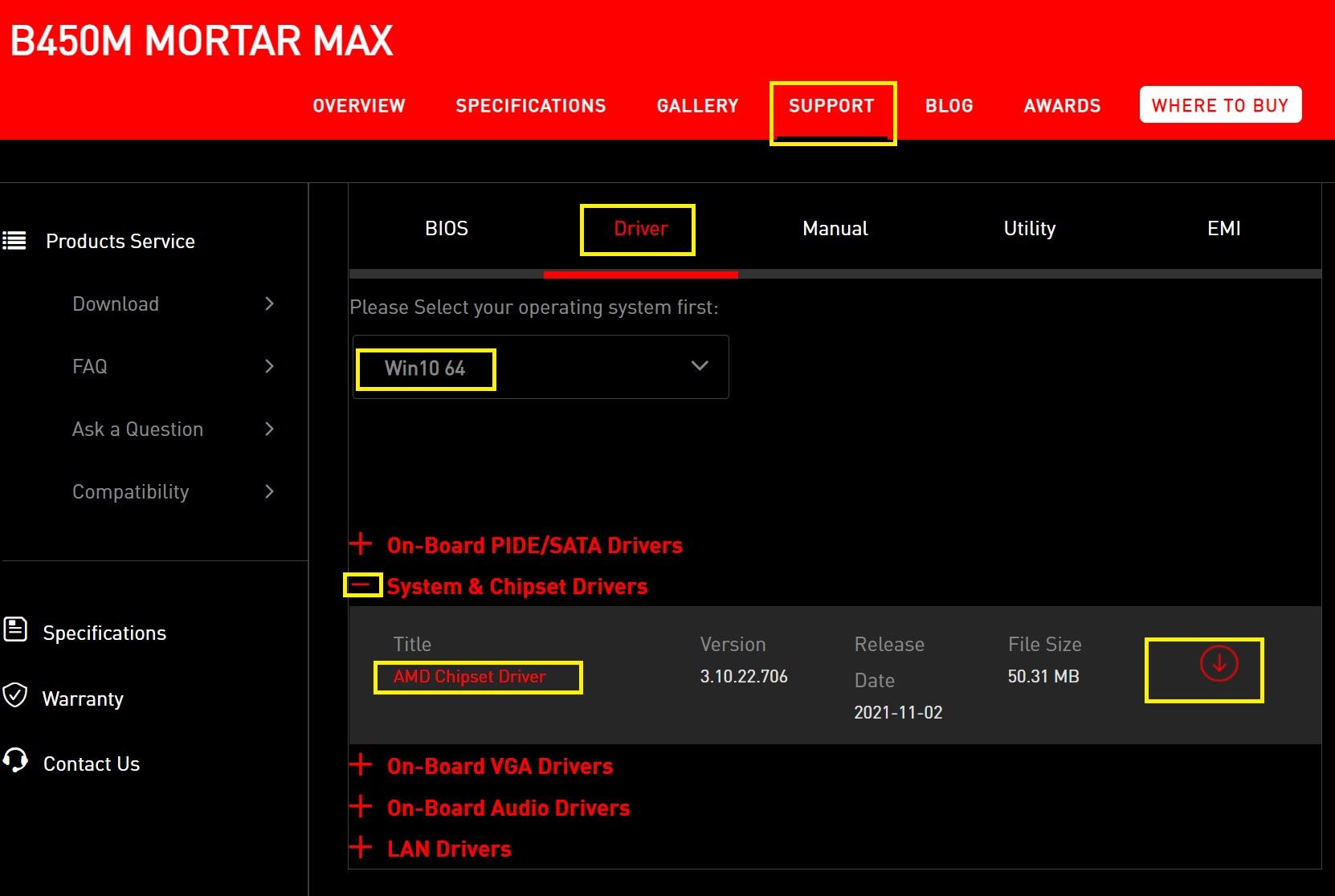This screenshot has width=1335, height=896.
Task: Switch to the BIOS tab
Action: tap(447, 229)
